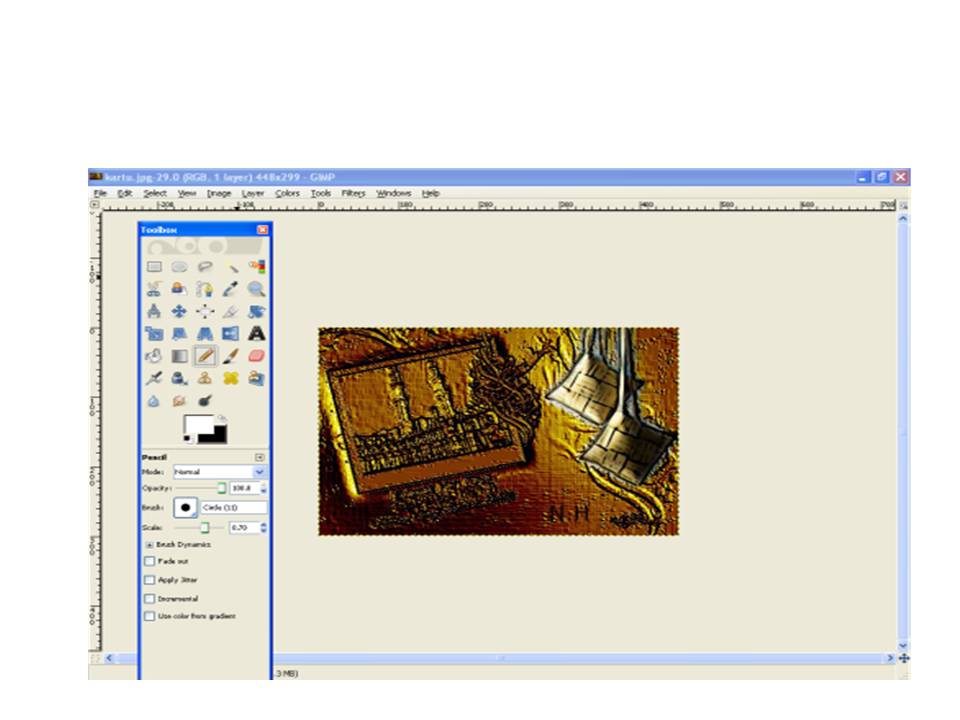
Task: Select the Select by Color tool
Action: point(257,267)
